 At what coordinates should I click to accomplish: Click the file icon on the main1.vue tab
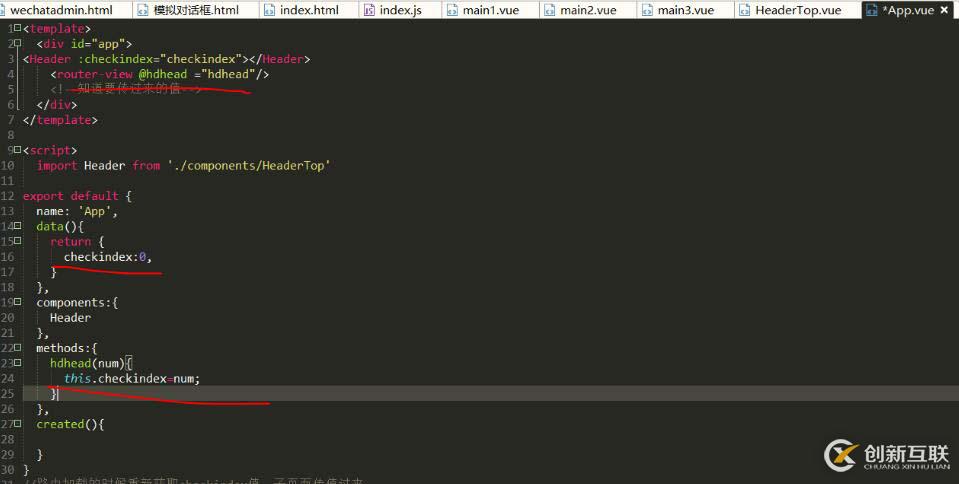pyautogui.click(x=453, y=10)
